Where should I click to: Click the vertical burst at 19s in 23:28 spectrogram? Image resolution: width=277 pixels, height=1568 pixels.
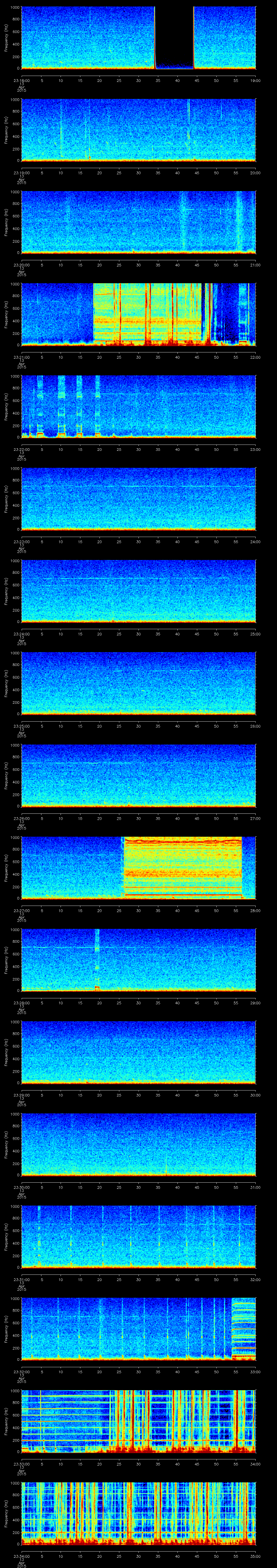click(97, 959)
